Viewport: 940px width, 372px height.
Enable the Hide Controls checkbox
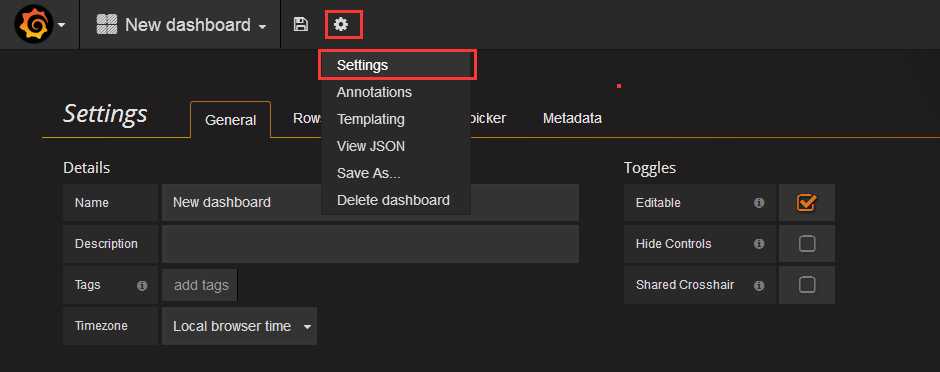tap(807, 244)
